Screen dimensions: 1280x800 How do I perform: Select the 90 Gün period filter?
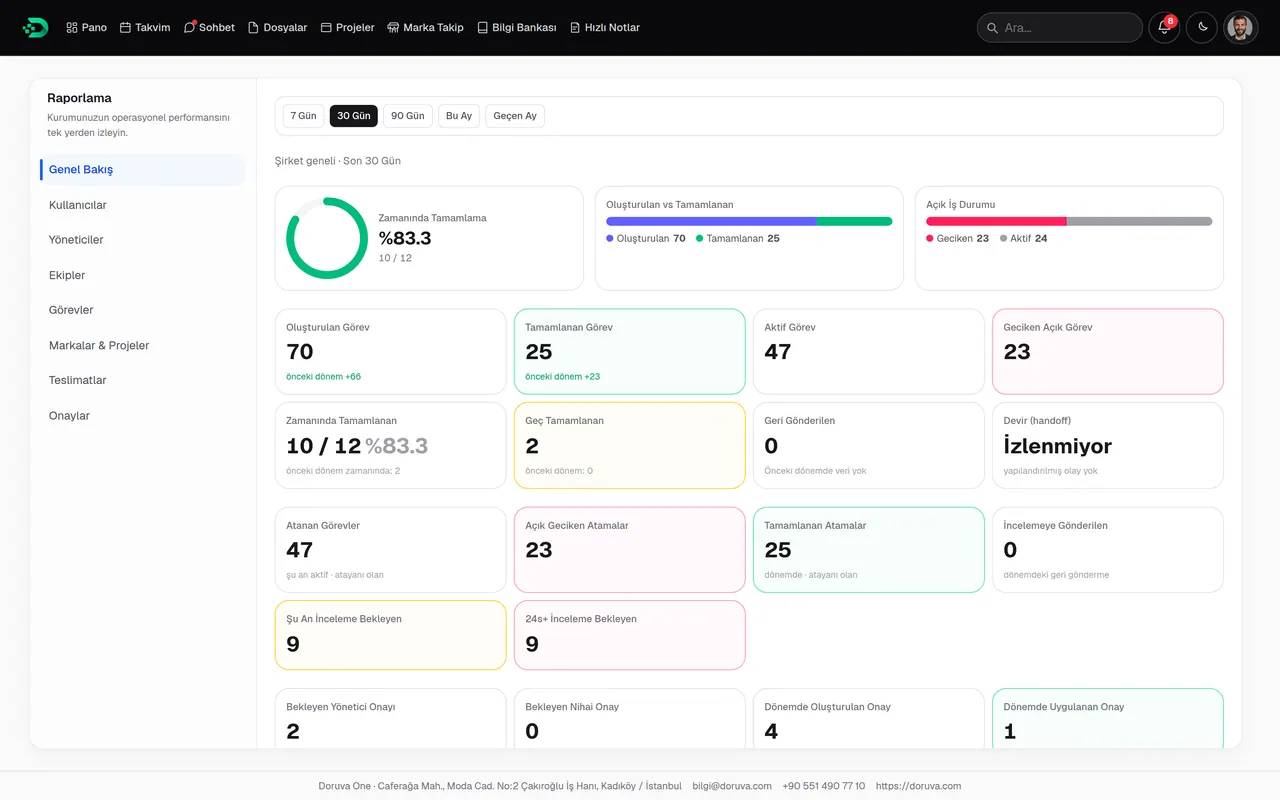(x=408, y=116)
